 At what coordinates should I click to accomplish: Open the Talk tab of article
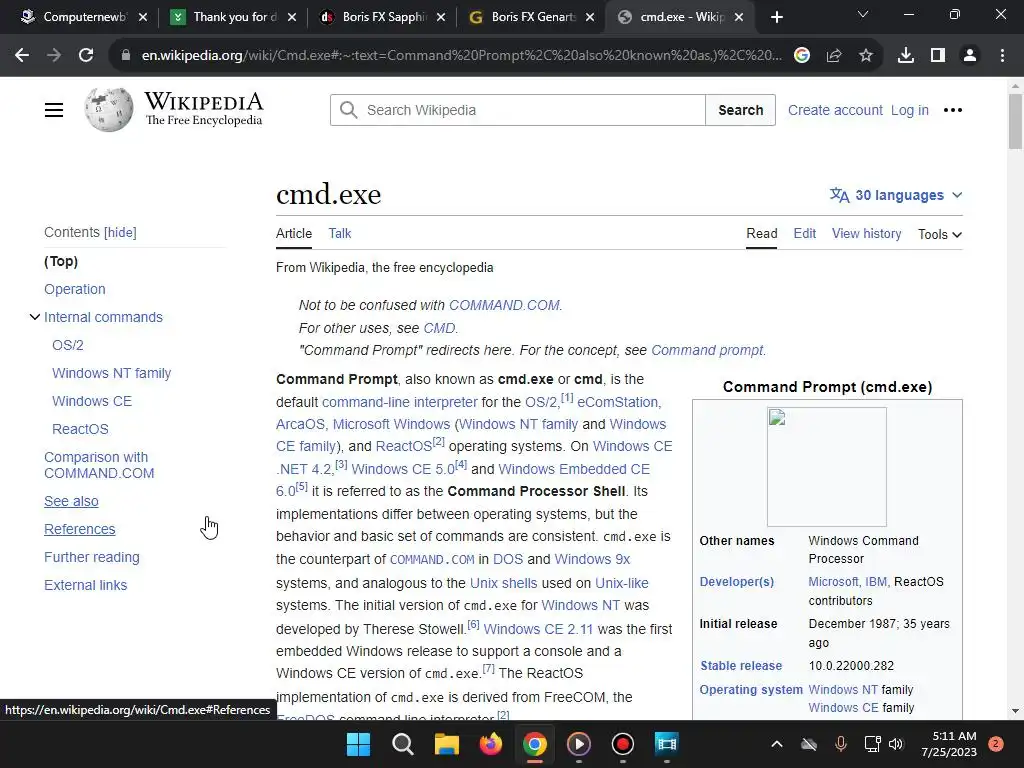[340, 233]
